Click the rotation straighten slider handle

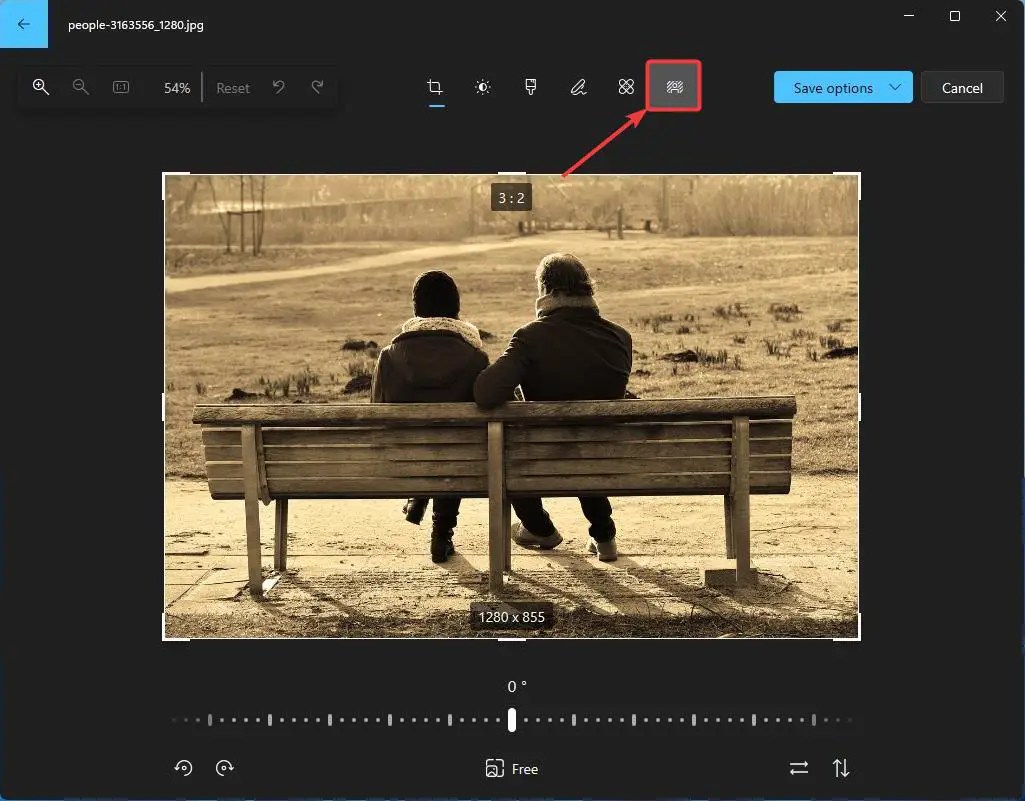[512, 720]
